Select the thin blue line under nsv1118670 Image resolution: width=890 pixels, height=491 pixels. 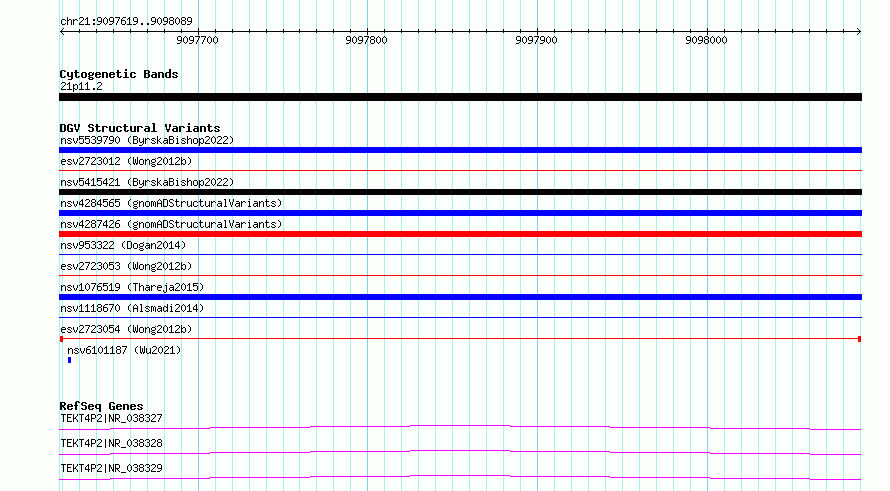pyautogui.click(x=460, y=317)
